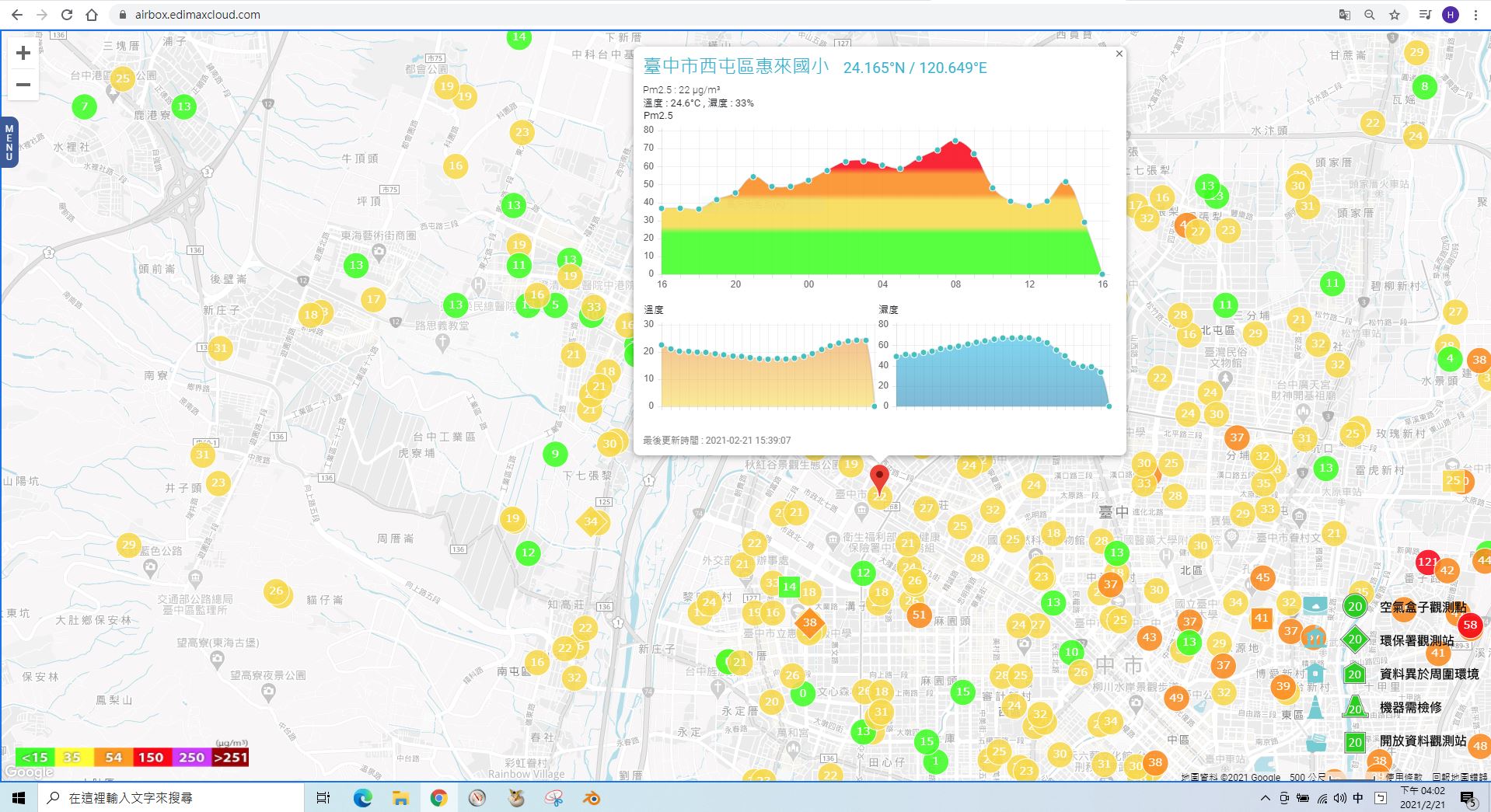Open browser zoom magnifier control

[x=1370, y=15]
